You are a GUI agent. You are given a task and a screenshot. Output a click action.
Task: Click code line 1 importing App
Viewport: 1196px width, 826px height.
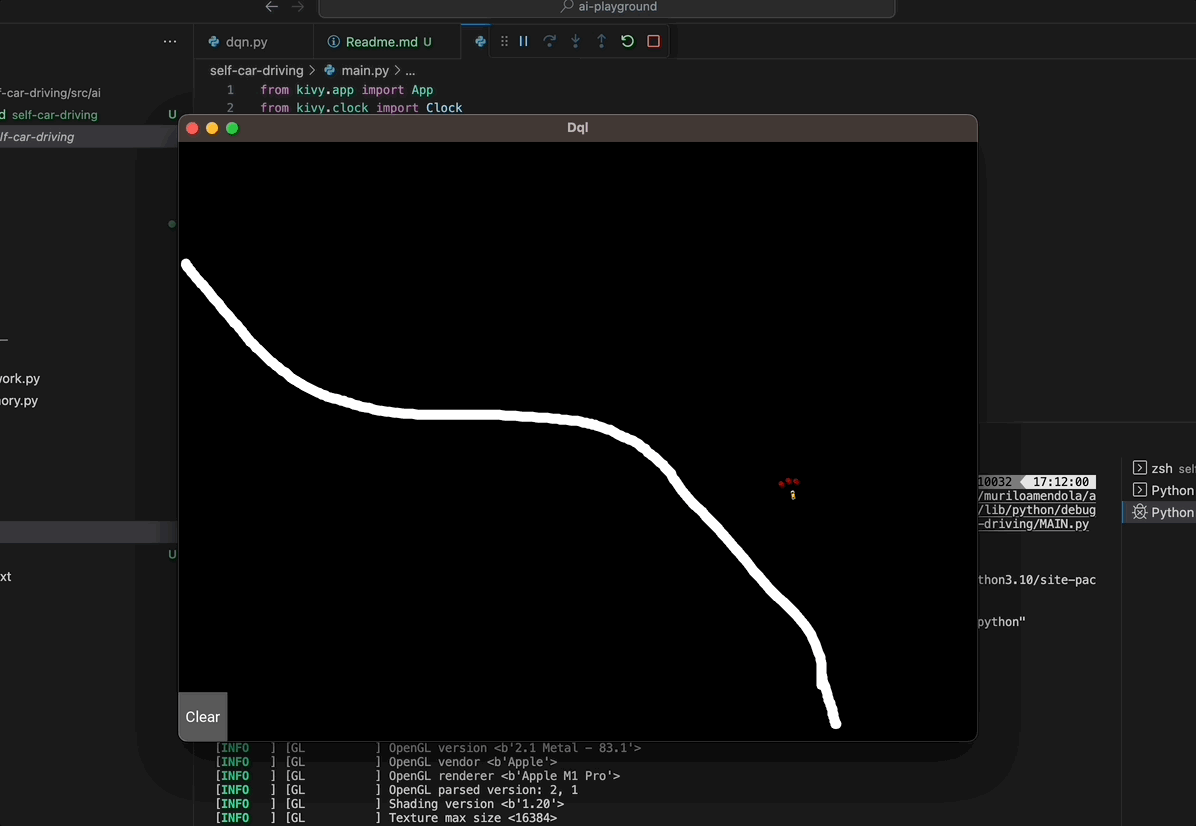(346, 90)
